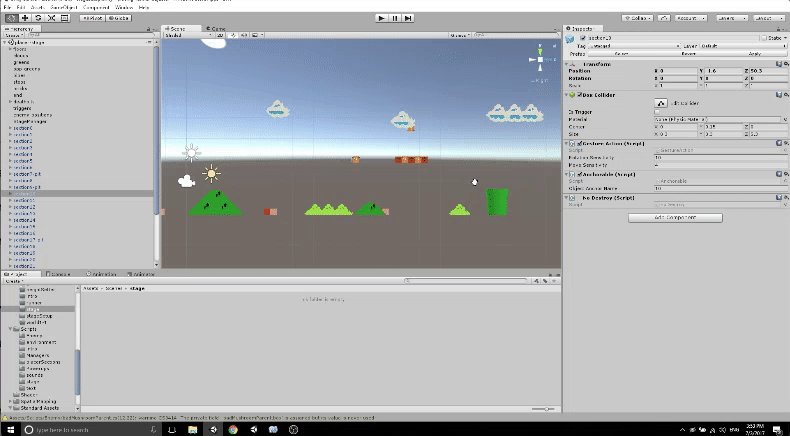The width and height of the screenshot is (790, 436).
Task: Switch to the Game tab
Action: [x=216, y=29]
